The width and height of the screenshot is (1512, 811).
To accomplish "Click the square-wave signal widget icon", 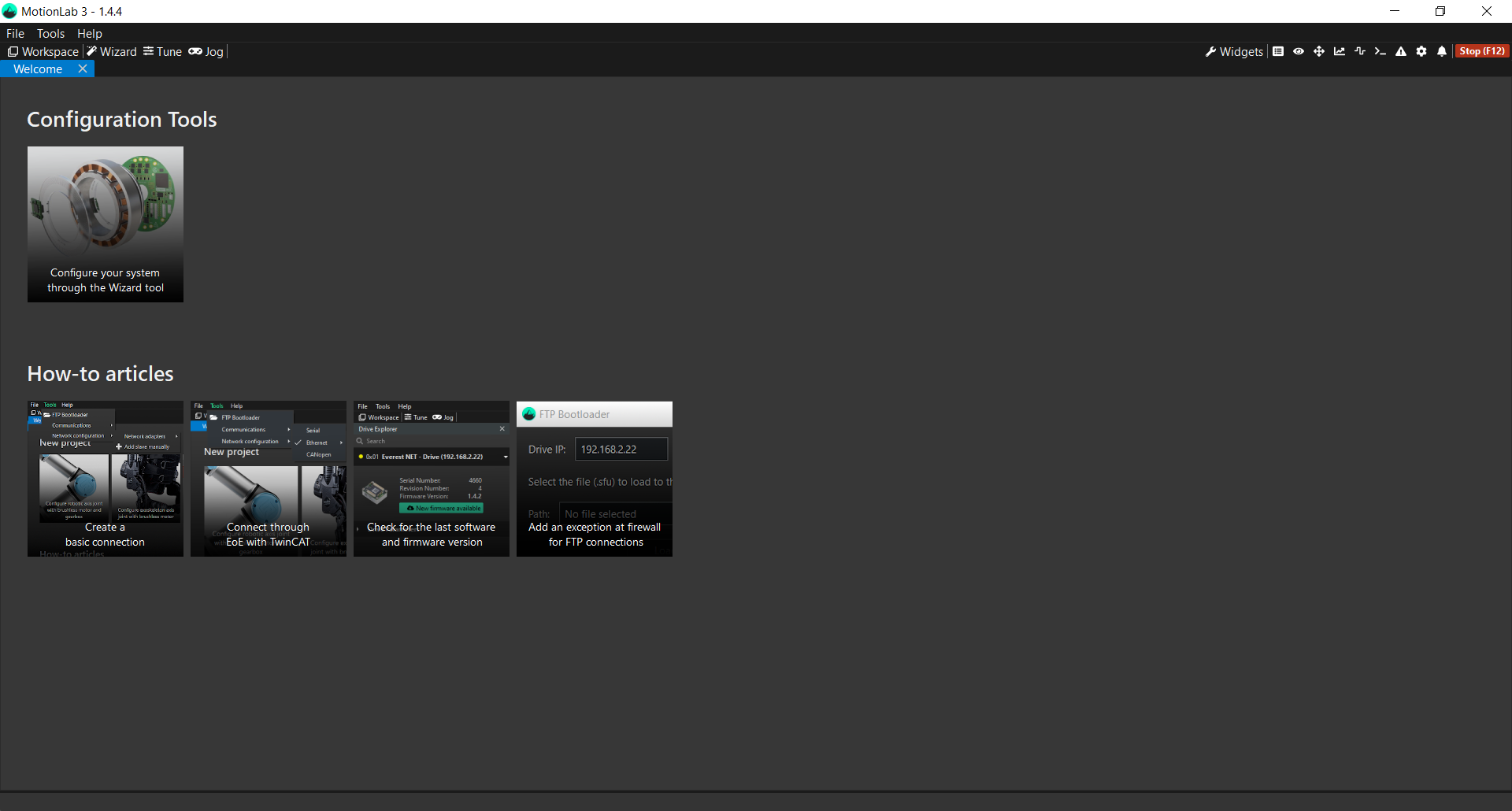I will 1360,52.
